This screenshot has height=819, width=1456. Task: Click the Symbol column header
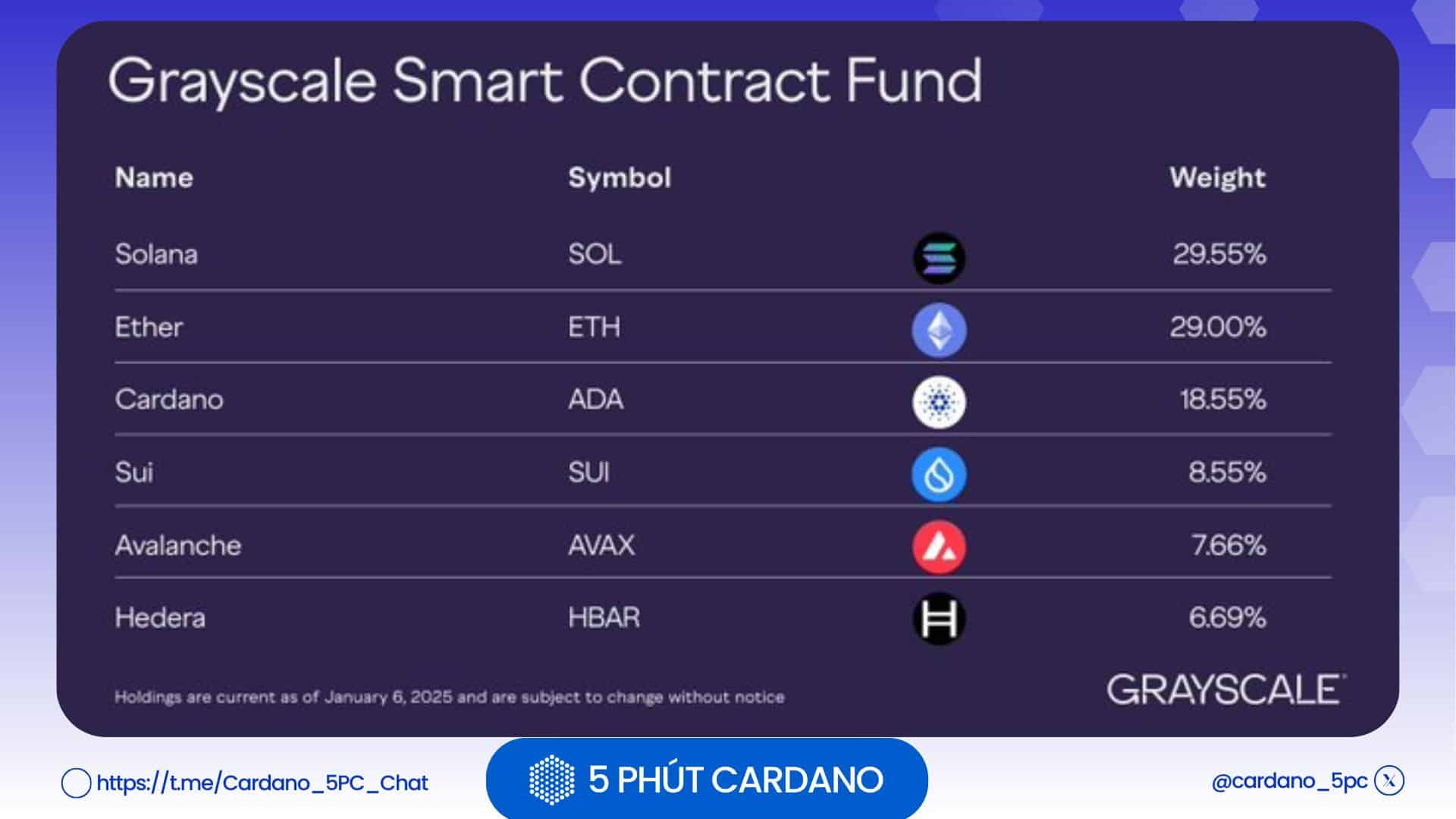[620, 177]
